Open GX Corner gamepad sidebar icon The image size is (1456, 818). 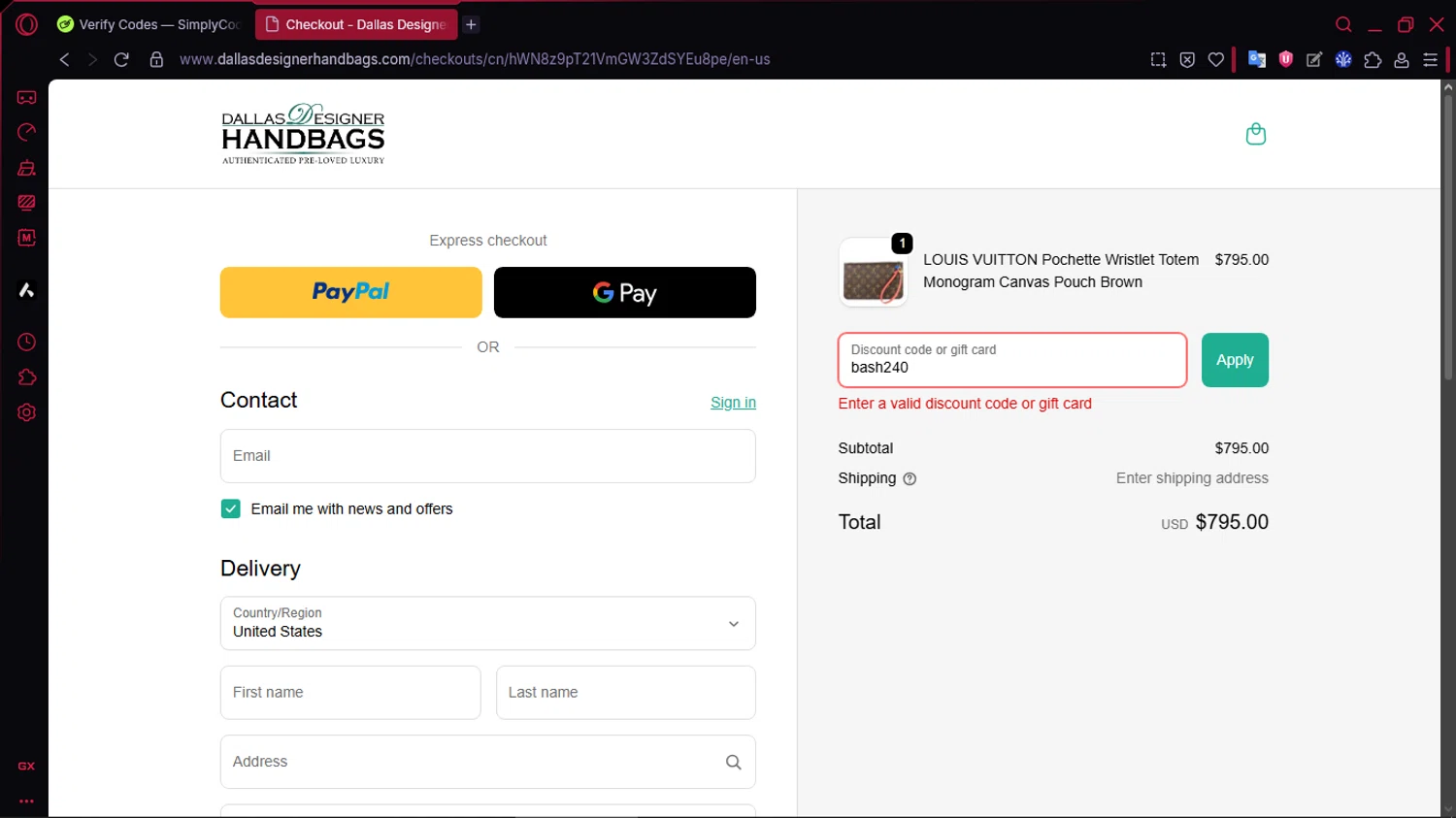coord(26,97)
